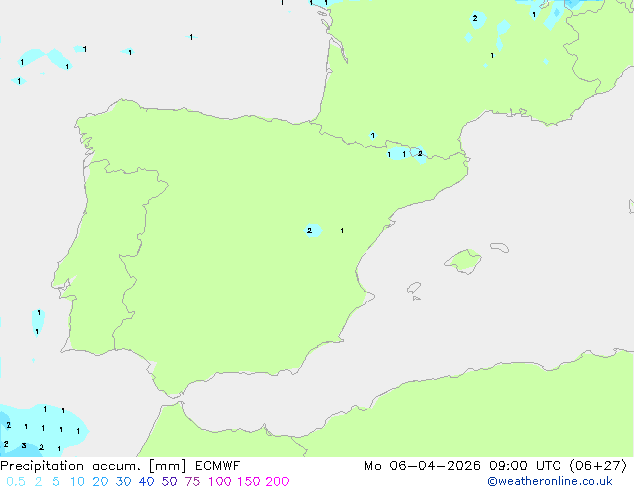Click the 100 mm legend value

pyautogui.click(x=220, y=482)
